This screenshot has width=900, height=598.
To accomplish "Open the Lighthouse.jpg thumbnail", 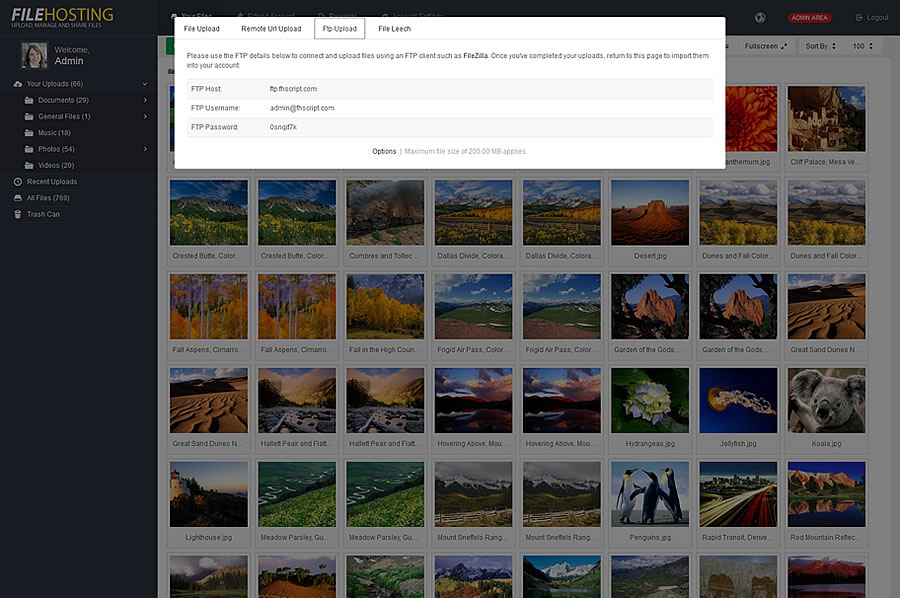I will pyautogui.click(x=209, y=494).
